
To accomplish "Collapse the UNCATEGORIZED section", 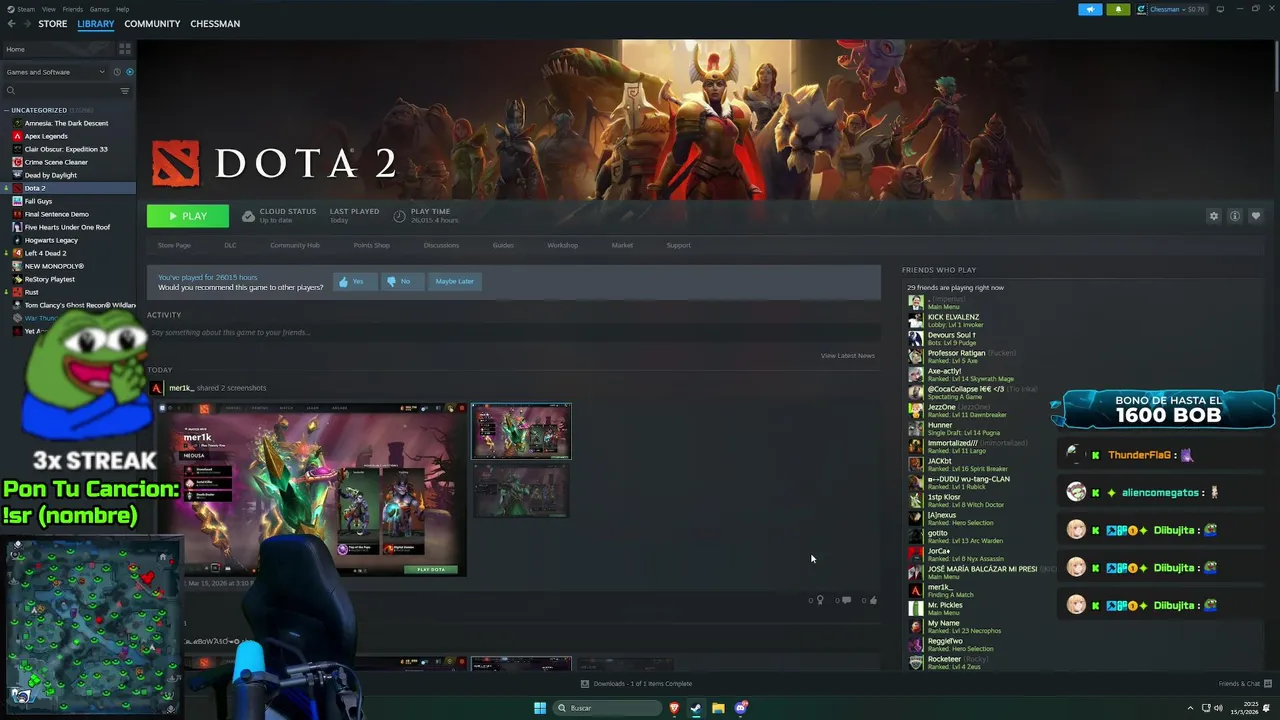I will 7,110.
